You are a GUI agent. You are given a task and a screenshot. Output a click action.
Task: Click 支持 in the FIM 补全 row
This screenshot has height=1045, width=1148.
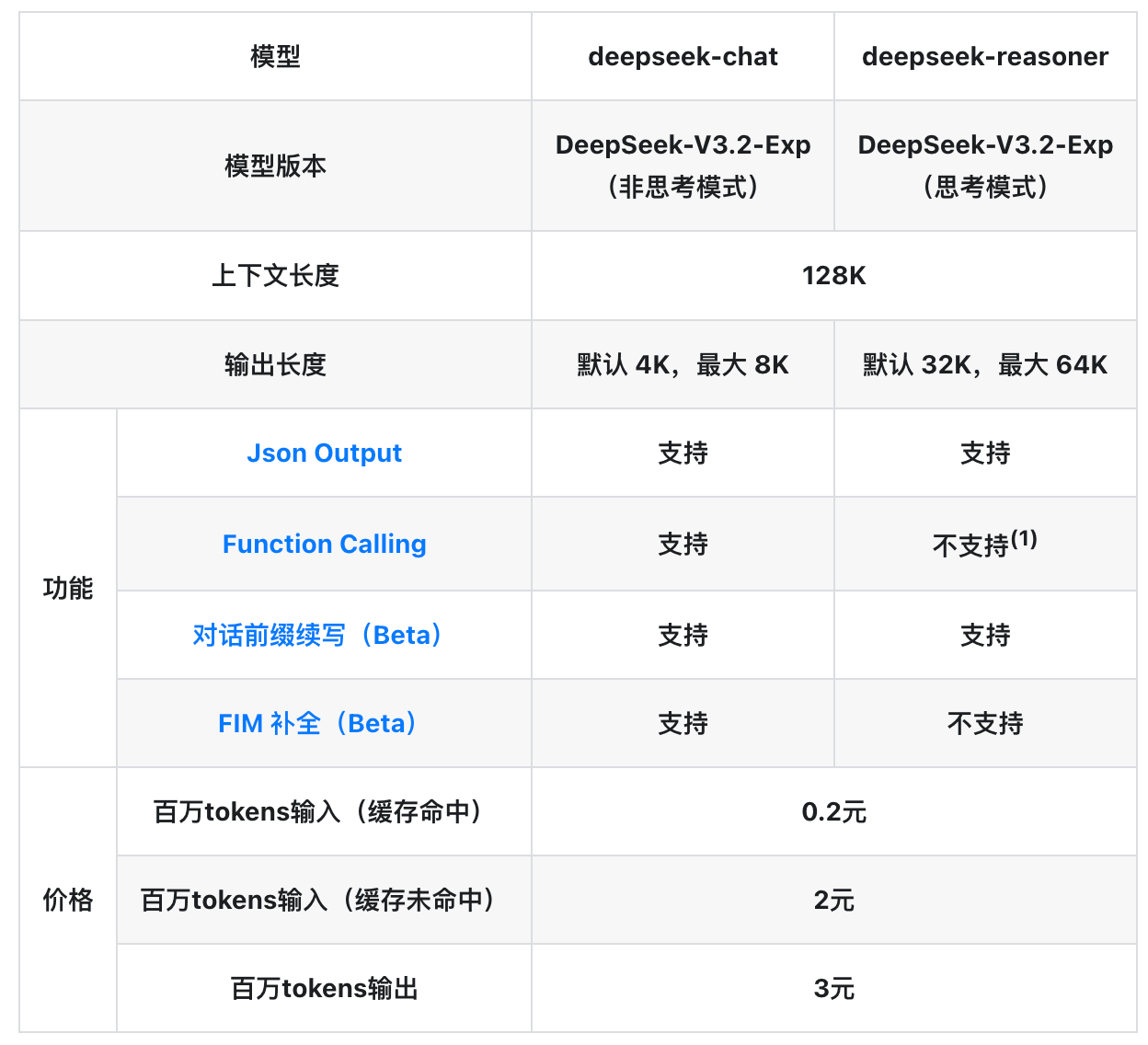683,723
